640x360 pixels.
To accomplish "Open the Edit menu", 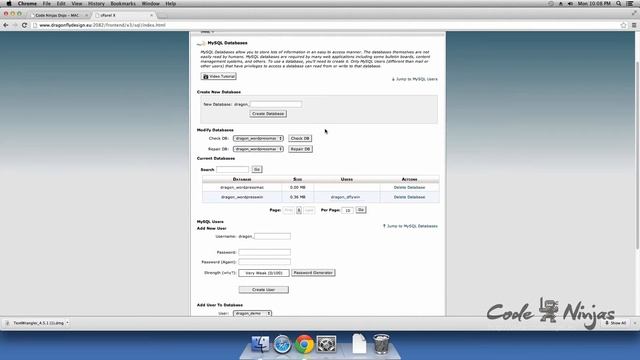I will 61,3.
